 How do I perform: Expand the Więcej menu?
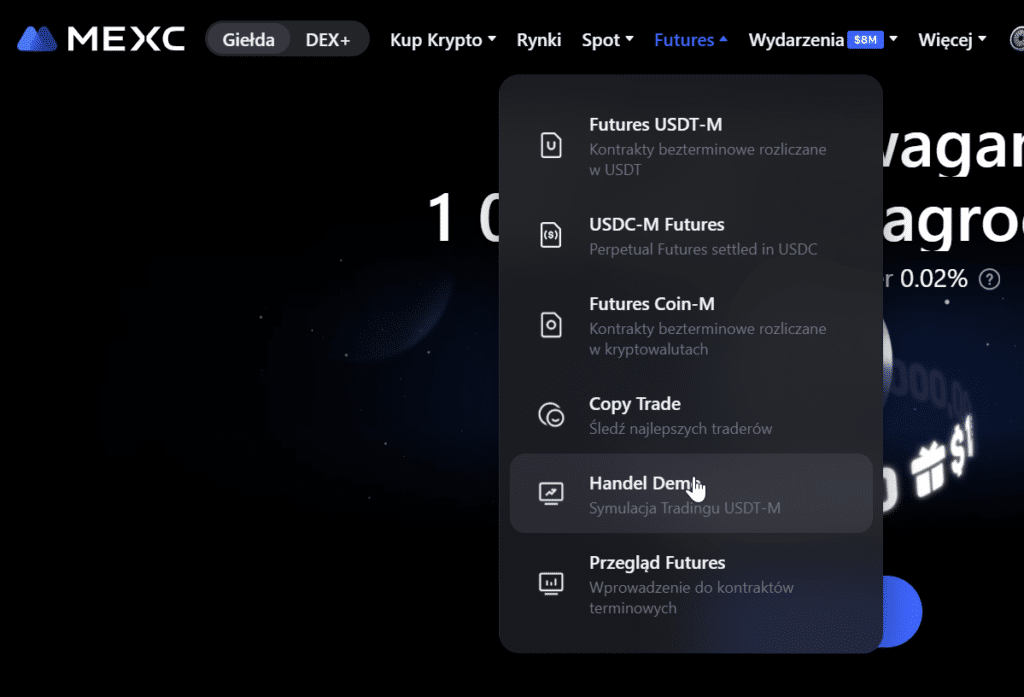pyautogui.click(x=951, y=40)
